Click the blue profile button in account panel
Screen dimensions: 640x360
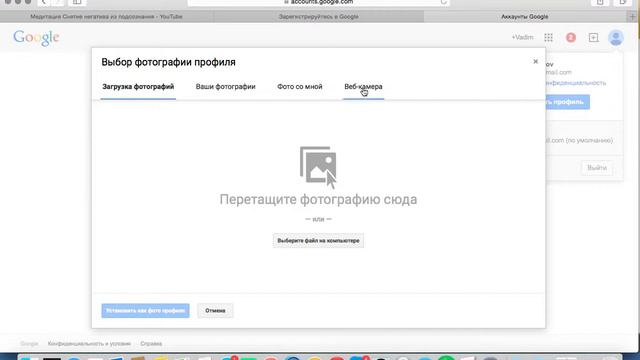pyautogui.click(x=567, y=102)
